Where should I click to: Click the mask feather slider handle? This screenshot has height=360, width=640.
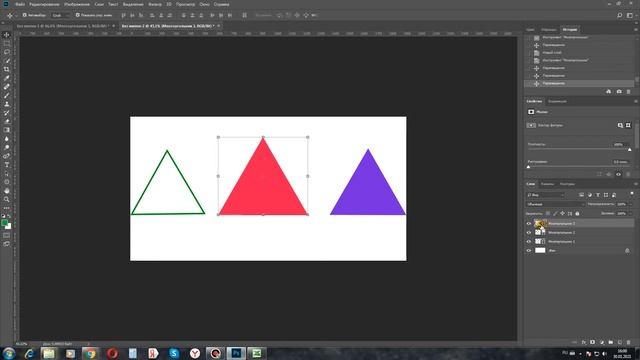529,167
